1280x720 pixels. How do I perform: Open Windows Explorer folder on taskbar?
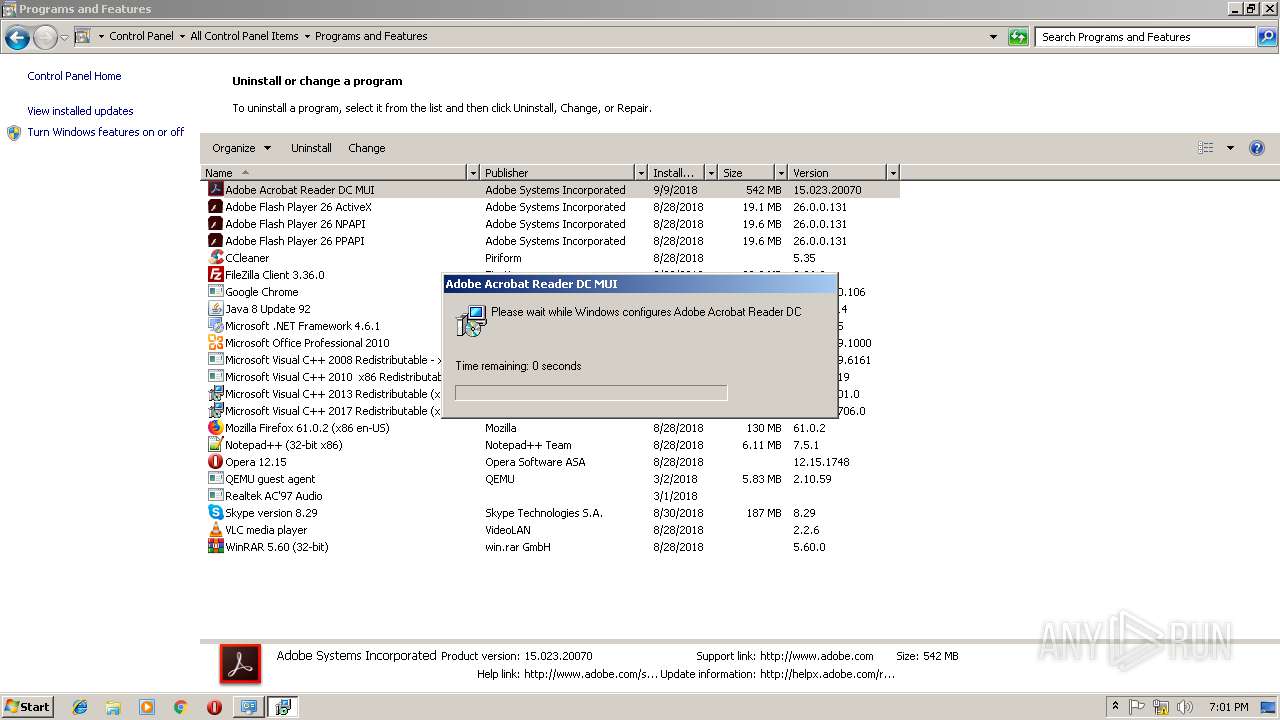[113, 707]
